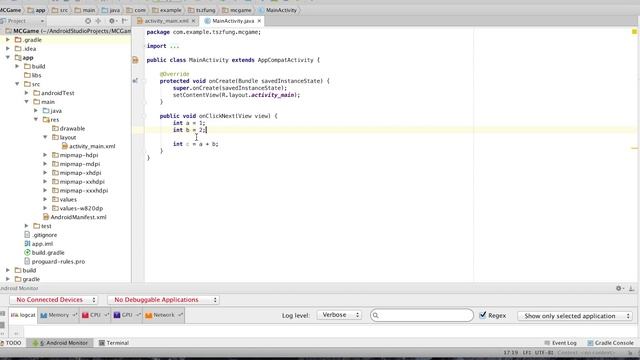This screenshot has width=640, height=360.
Task: Expand the values-w820dp folder
Action: (x=45, y=208)
